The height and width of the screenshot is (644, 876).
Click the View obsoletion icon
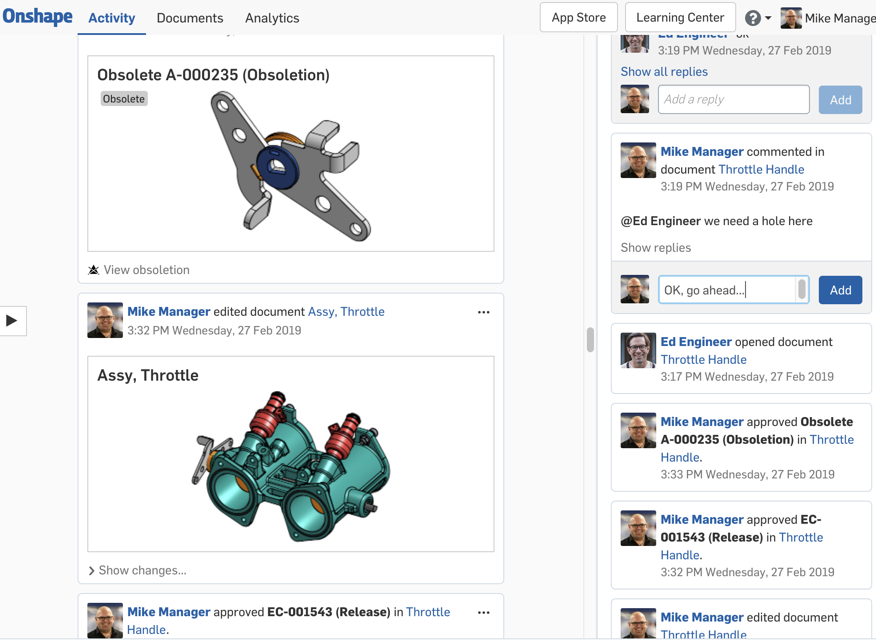point(94,270)
